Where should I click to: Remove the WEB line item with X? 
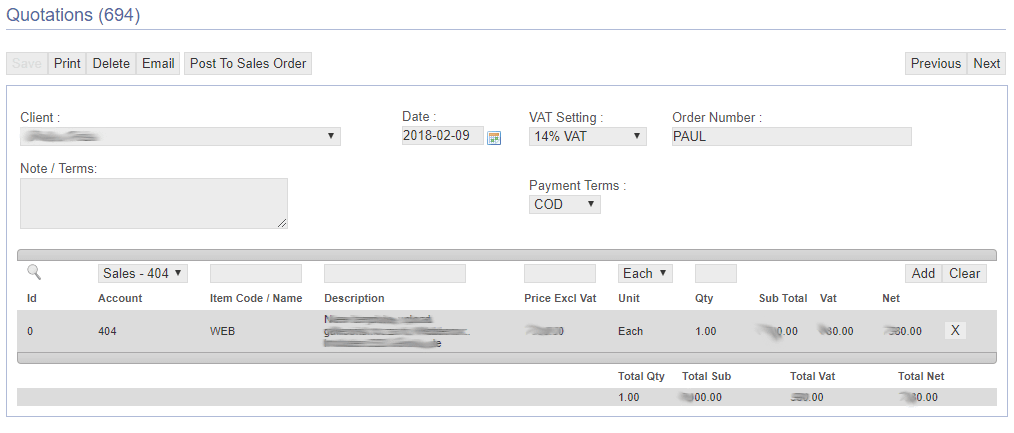[955, 331]
